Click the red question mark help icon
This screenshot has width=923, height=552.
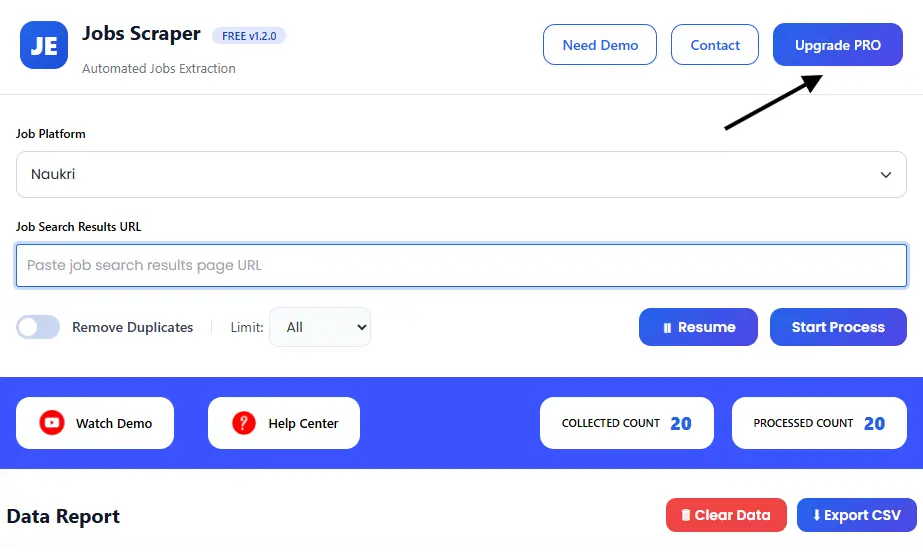[x=244, y=423]
